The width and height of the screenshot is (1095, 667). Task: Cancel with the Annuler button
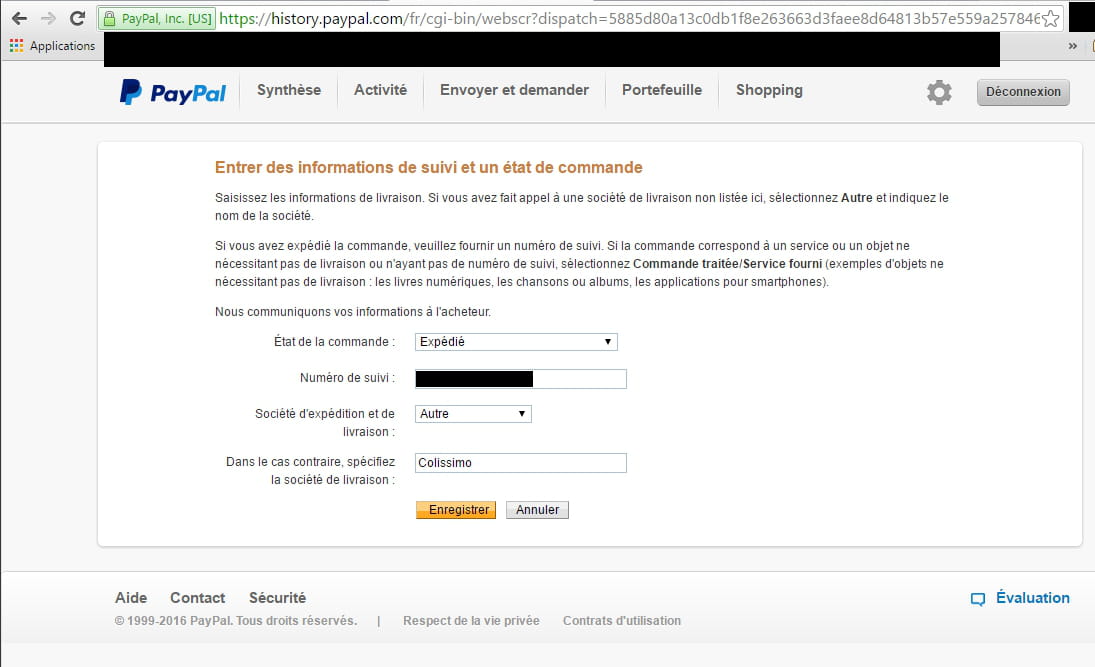537,510
